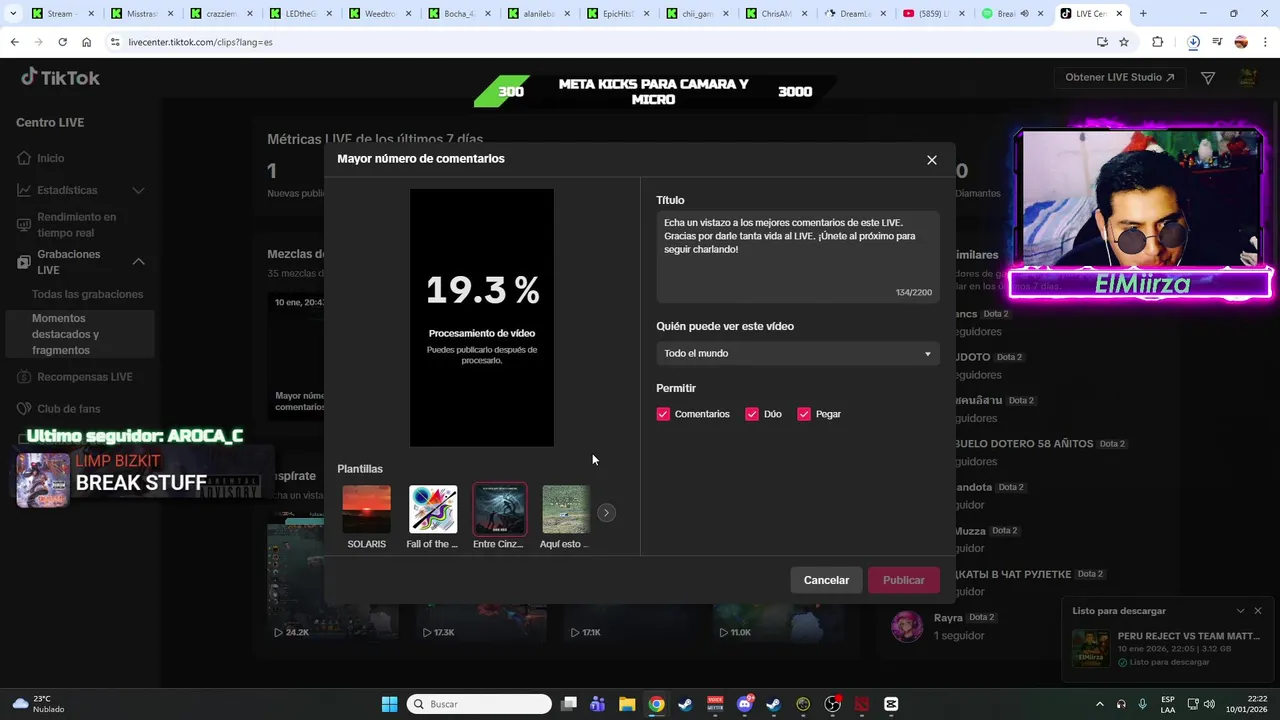The width and height of the screenshot is (1280, 720).
Task: Open Task View in the taskbar
Action: tap(568, 704)
